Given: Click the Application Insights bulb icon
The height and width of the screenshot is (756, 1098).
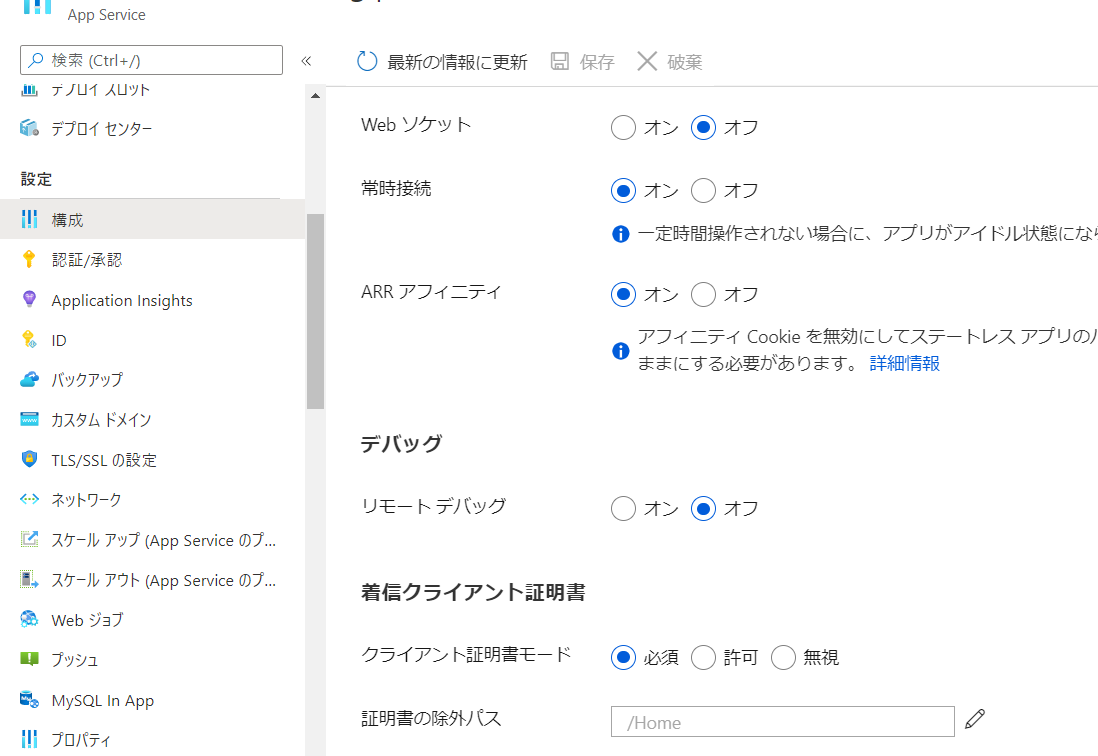Looking at the screenshot, I should pyautogui.click(x=29, y=300).
